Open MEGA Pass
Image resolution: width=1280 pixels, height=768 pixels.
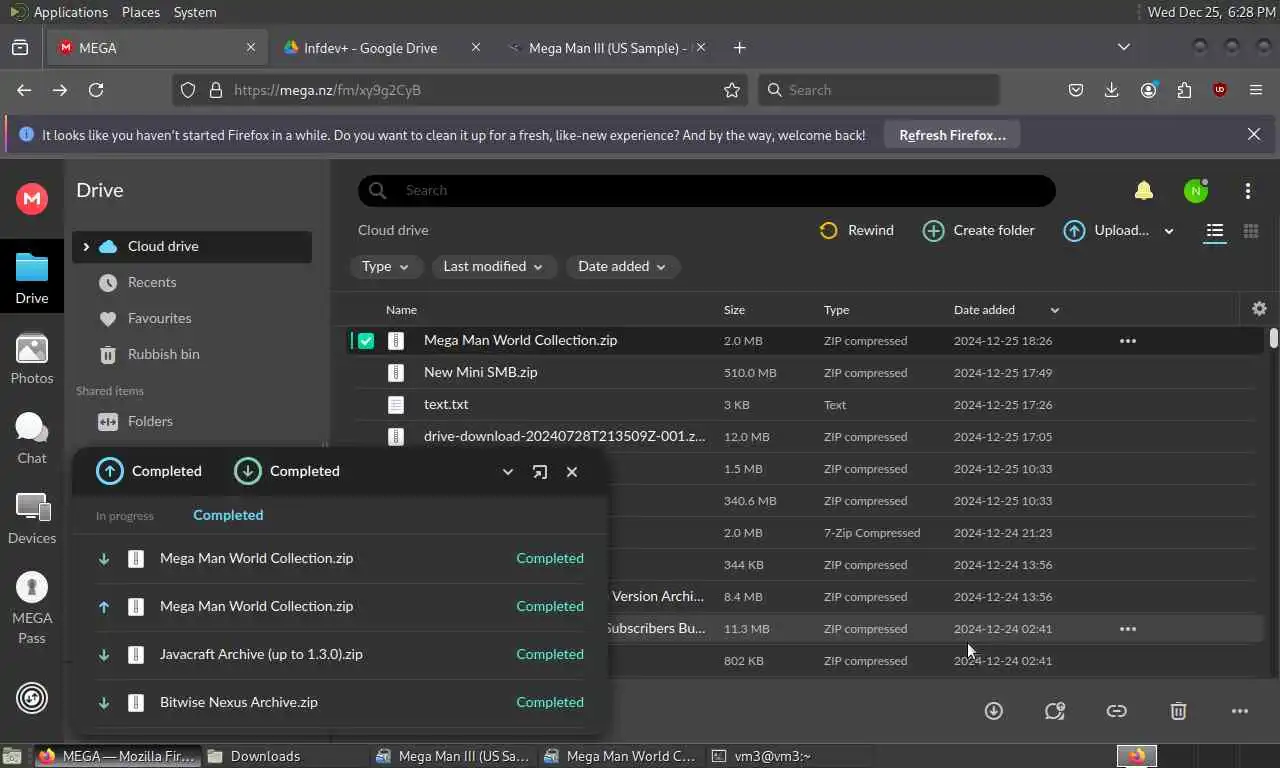[32, 608]
